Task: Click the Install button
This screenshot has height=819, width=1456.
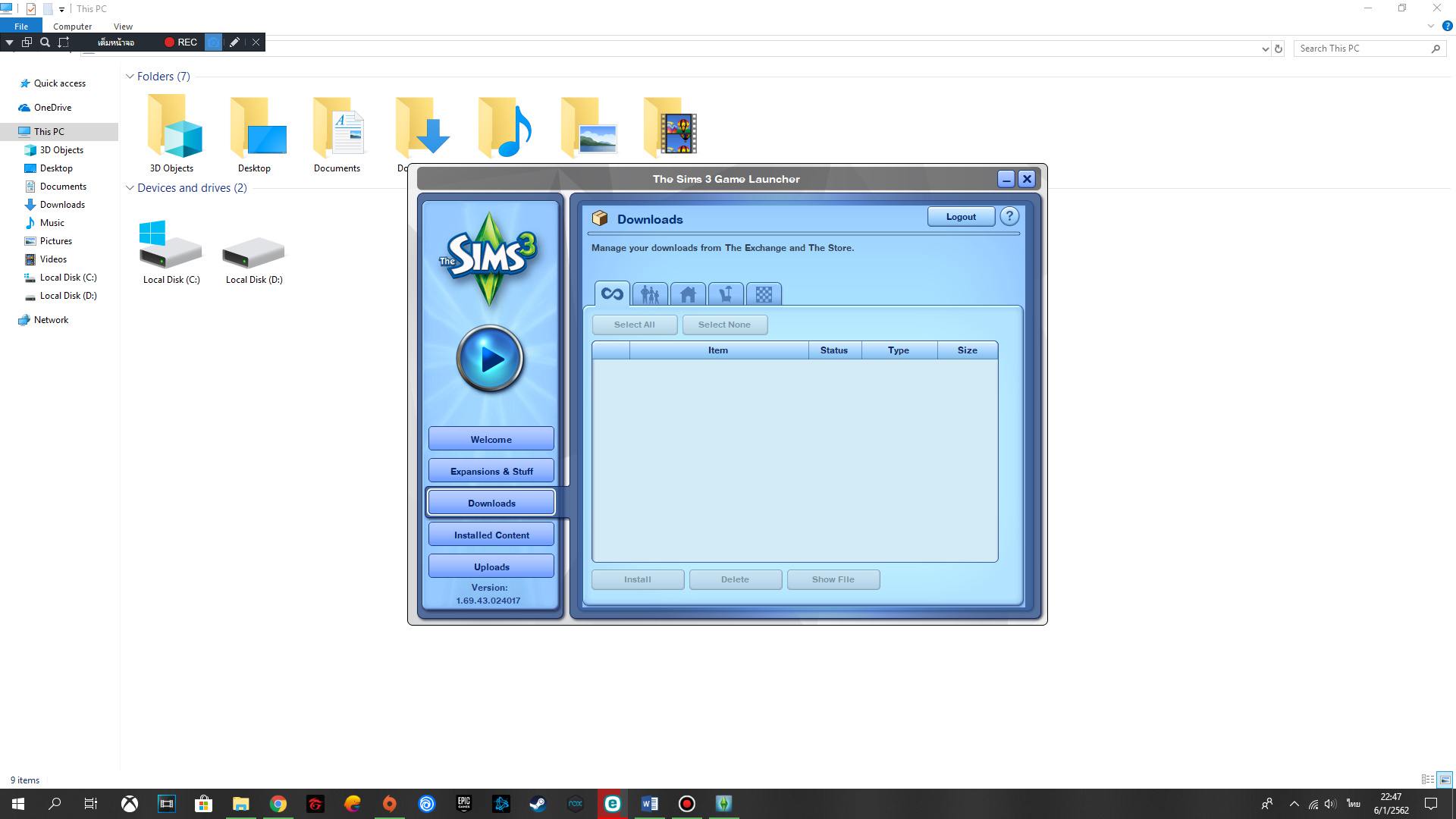Action: pos(638,579)
